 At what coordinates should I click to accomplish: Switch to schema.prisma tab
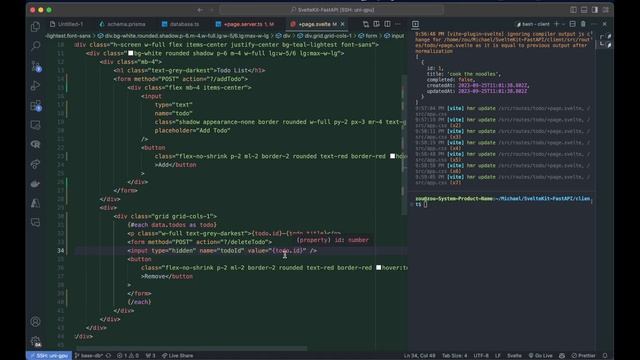coord(122,24)
